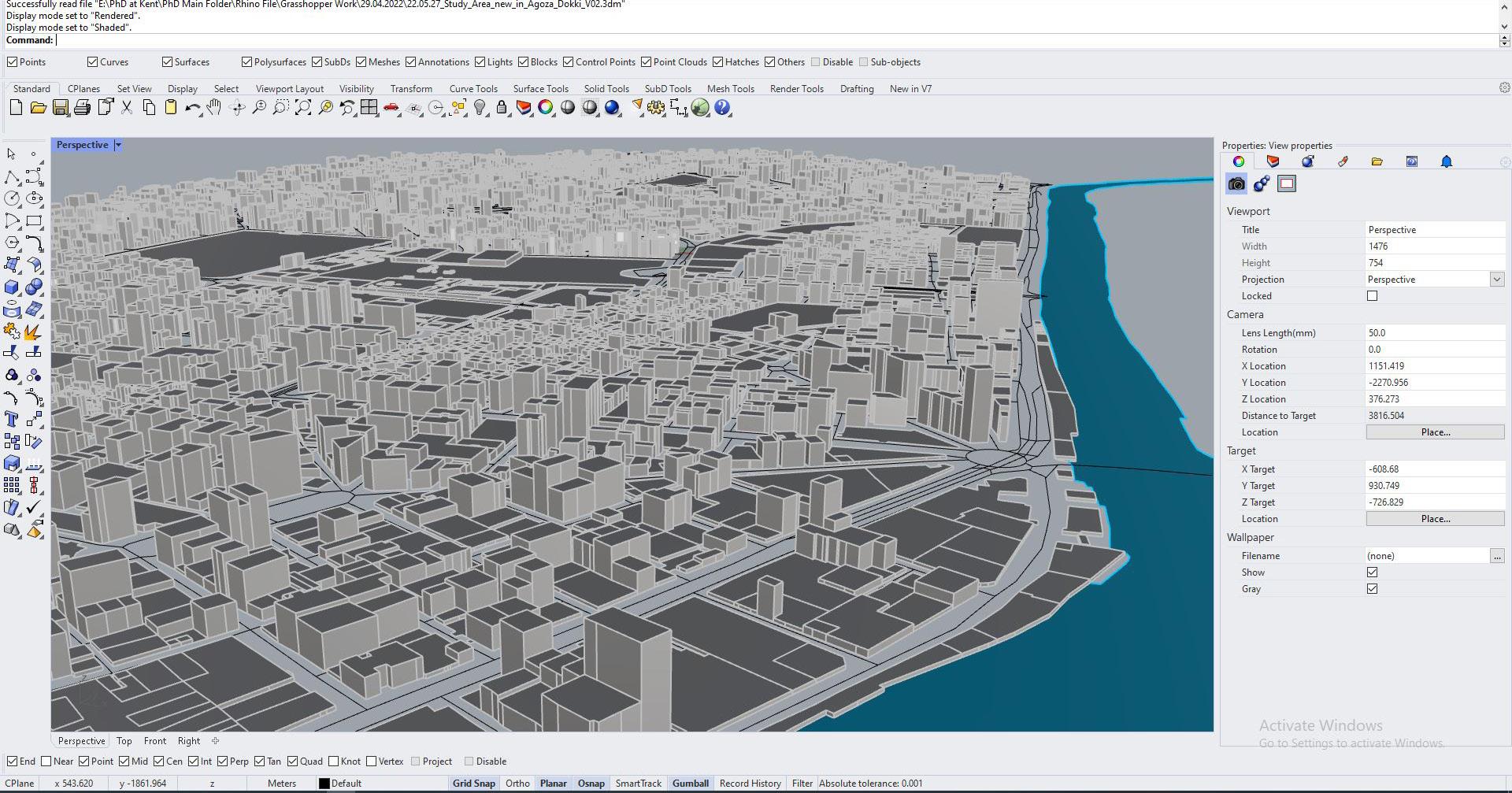Select the Text object tool
1512x793 pixels.
pos(12,420)
